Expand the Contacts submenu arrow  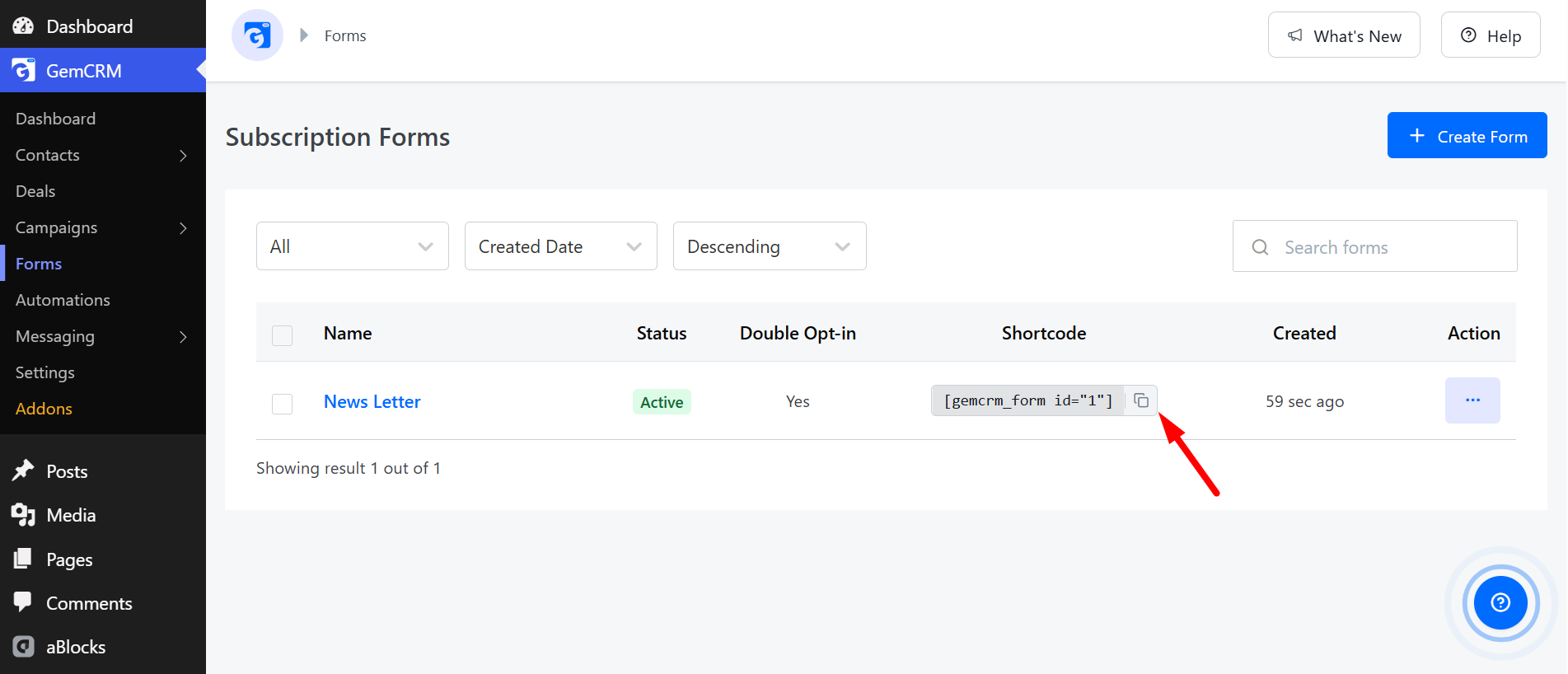click(x=183, y=156)
